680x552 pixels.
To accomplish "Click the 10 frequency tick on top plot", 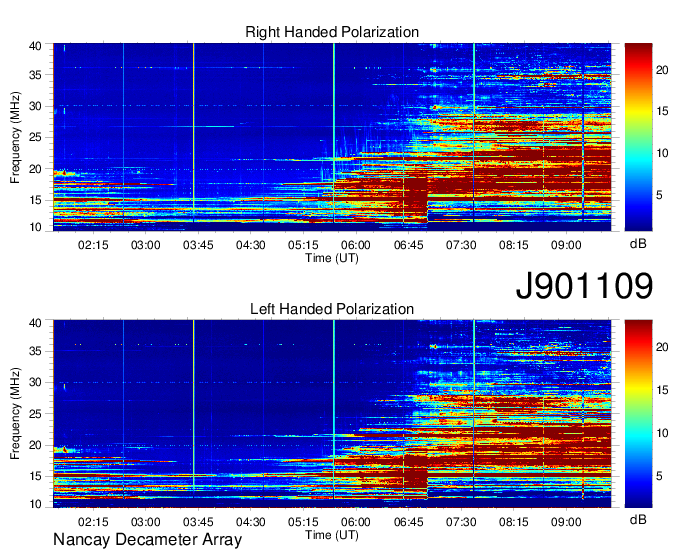I will pyautogui.click(x=35, y=227).
